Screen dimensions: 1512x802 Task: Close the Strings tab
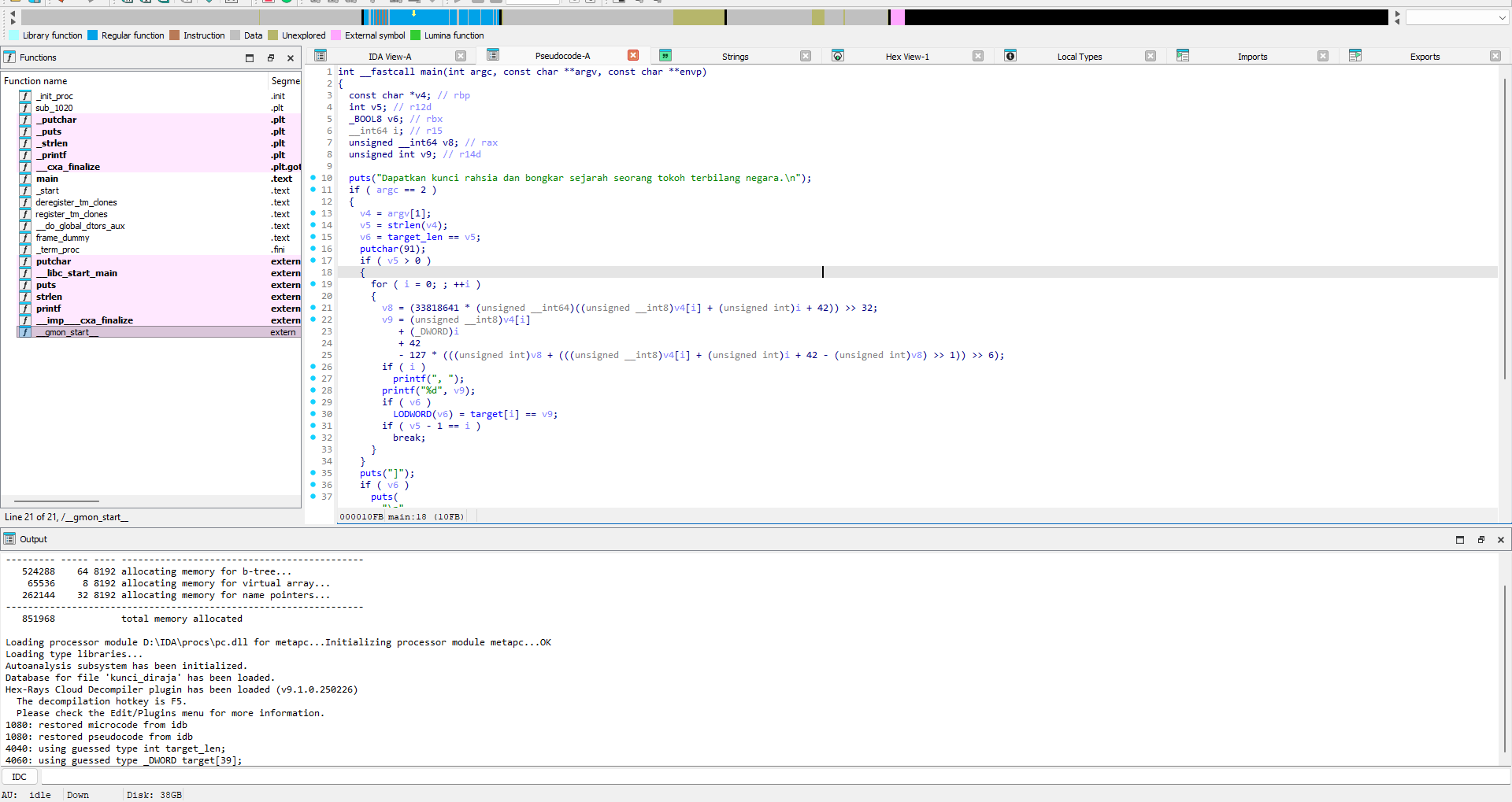pyautogui.click(x=806, y=56)
